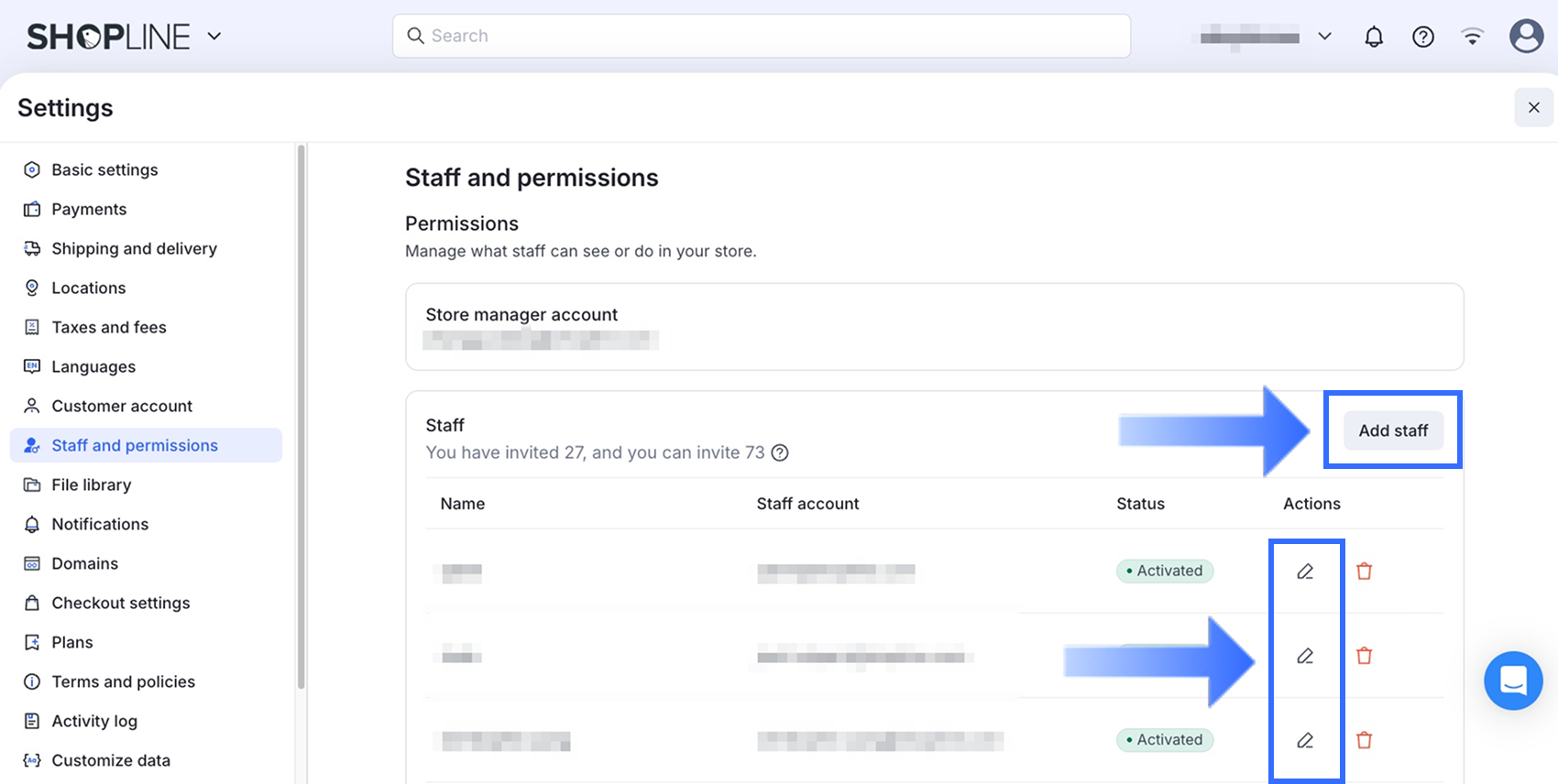The width and height of the screenshot is (1558, 784).
Task: Open the Activity log page
Action: coord(94,721)
